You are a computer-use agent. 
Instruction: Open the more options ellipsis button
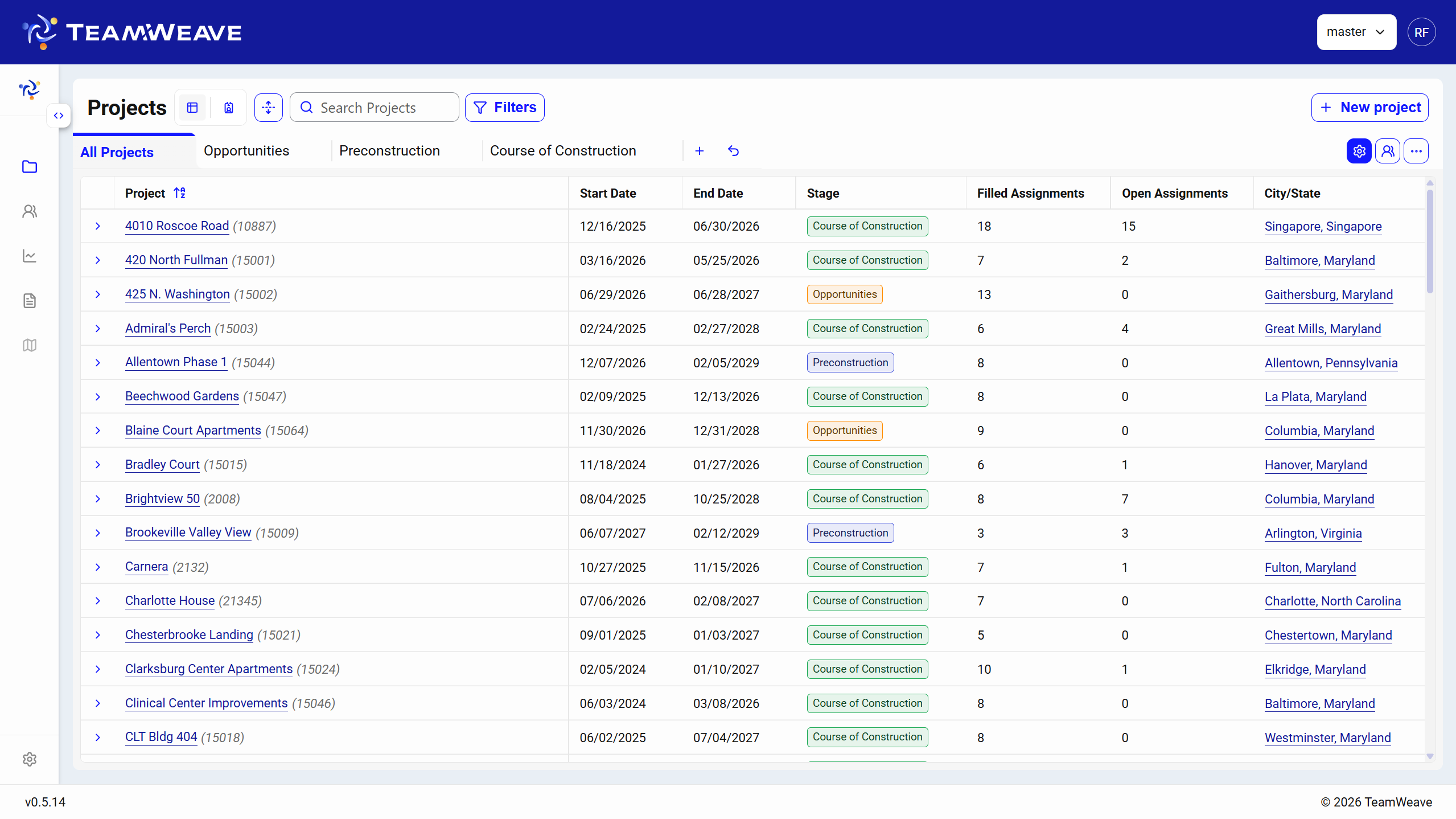[1416, 151]
